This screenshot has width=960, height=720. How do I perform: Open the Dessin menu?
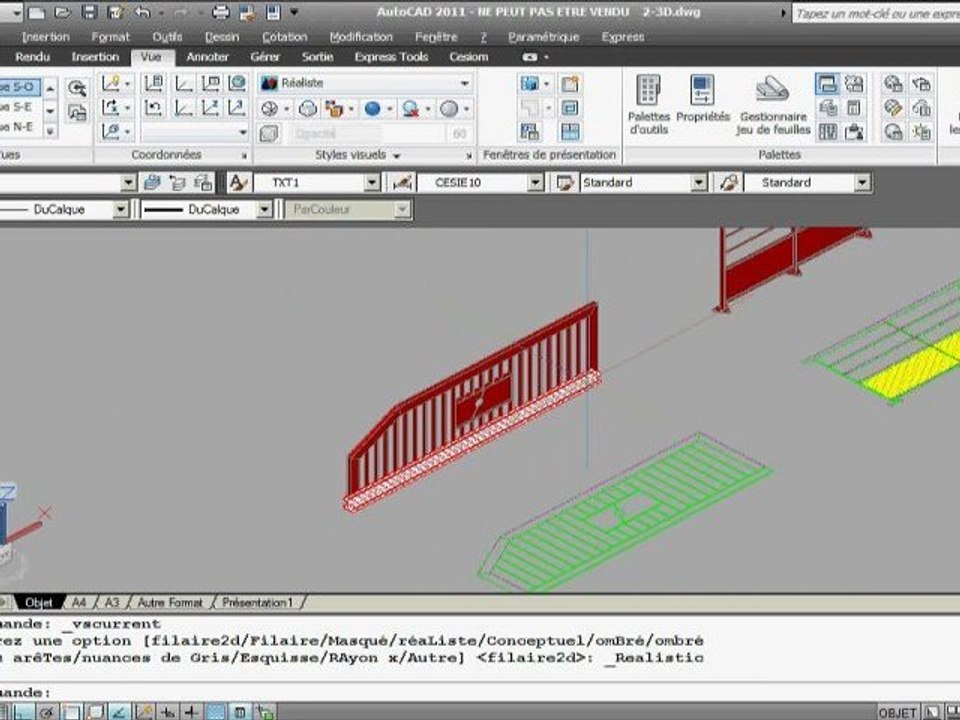(x=222, y=37)
